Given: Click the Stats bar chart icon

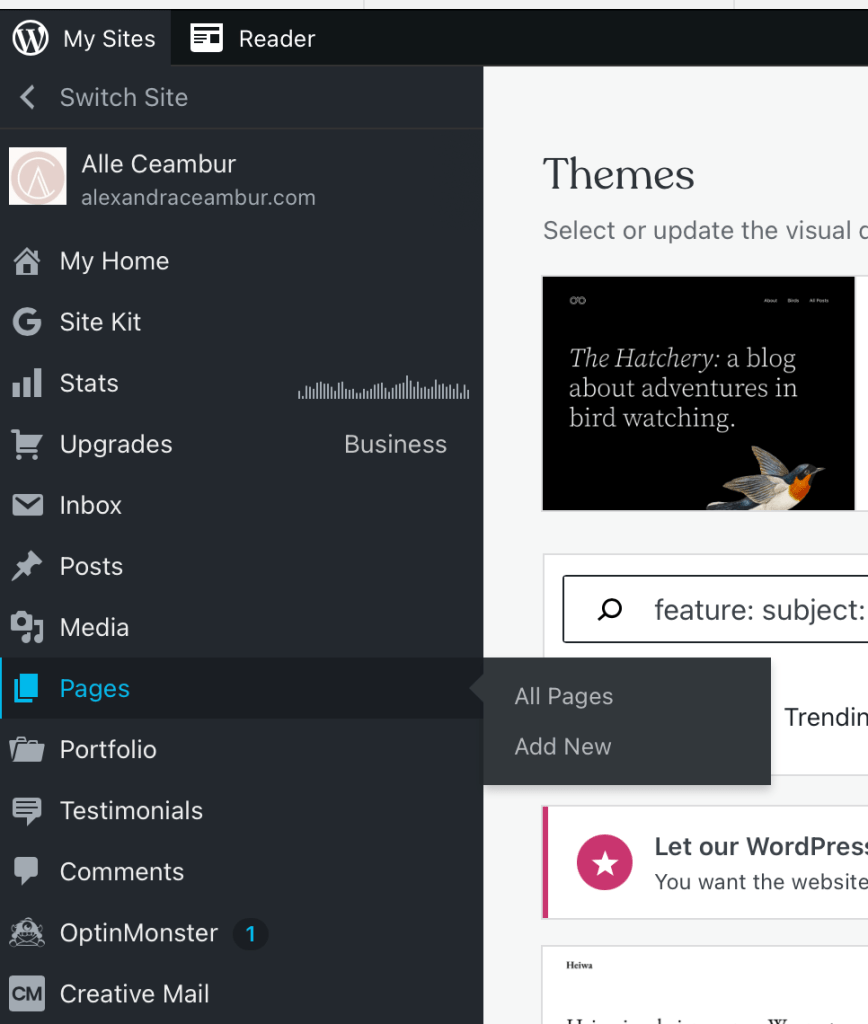Looking at the screenshot, I should [x=27, y=383].
